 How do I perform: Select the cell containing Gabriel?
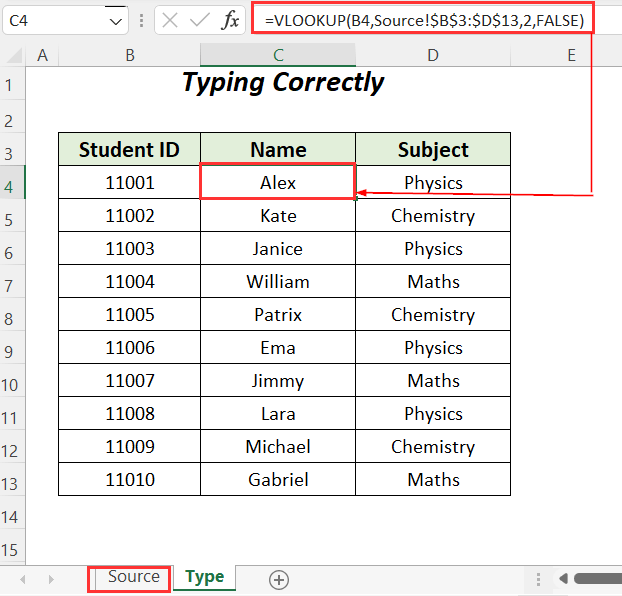278,479
